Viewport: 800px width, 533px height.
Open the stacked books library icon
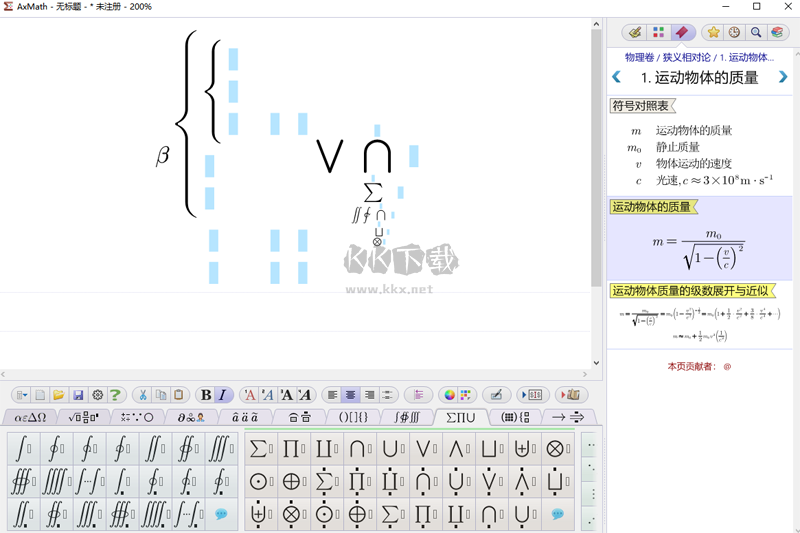pos(777,33)
